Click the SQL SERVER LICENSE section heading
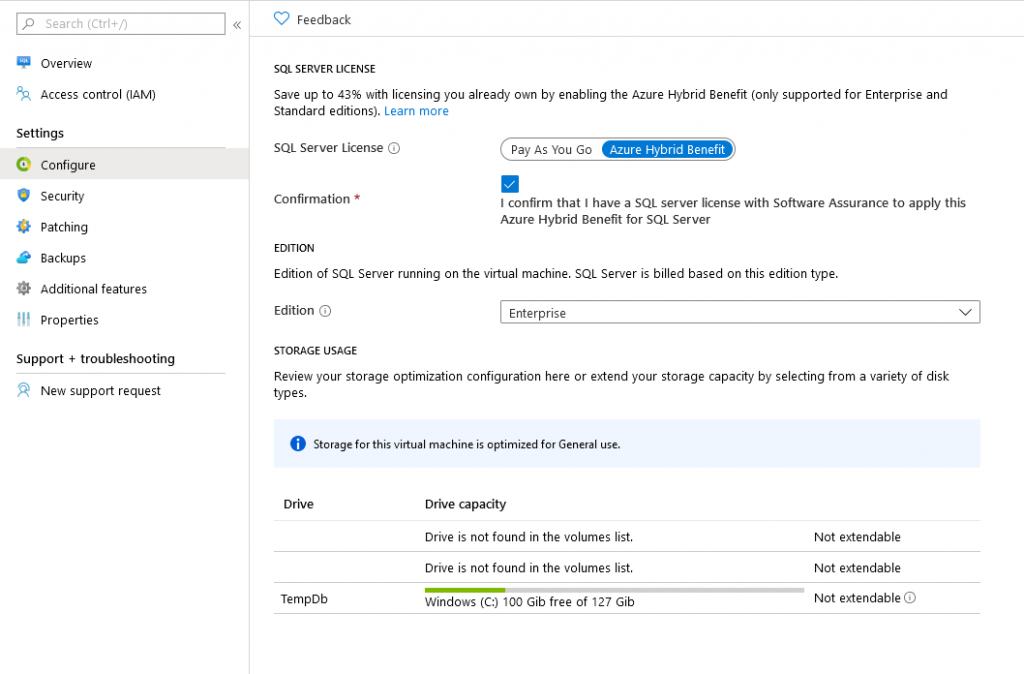1024x674 pixels. pos(325,69)
